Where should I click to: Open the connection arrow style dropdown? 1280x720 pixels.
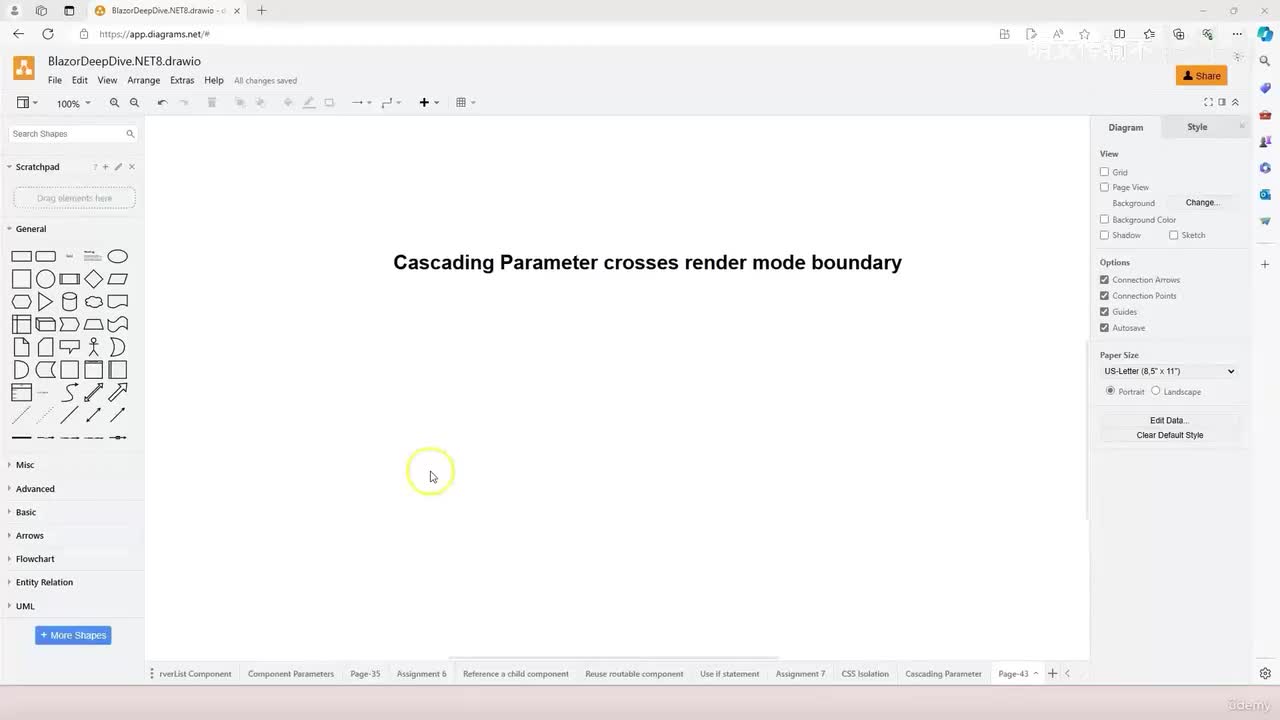pos(361,103)
